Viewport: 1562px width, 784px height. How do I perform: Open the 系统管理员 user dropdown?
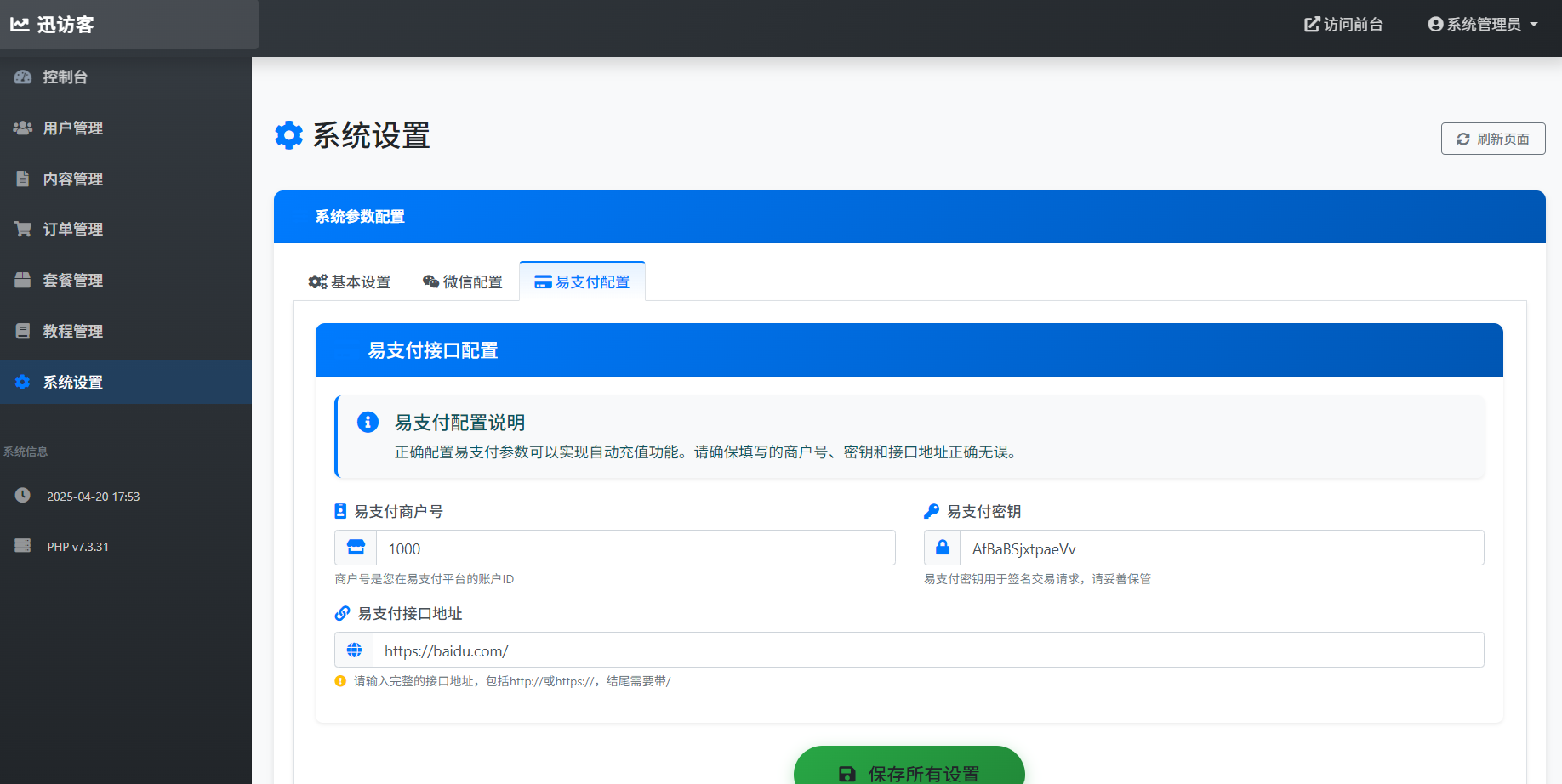click(1483, 25)
